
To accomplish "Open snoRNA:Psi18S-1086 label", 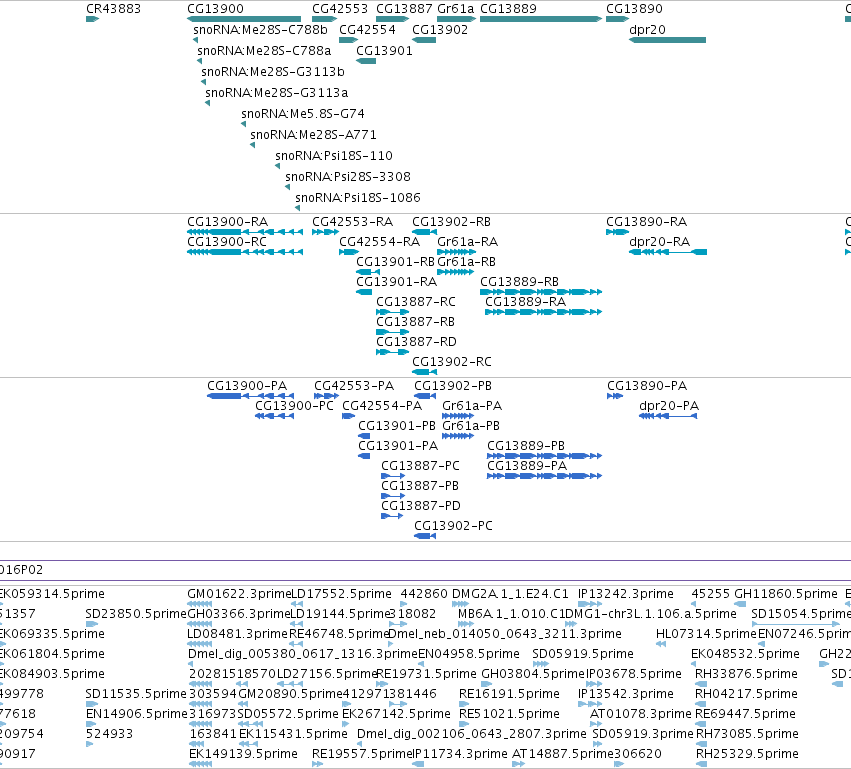I will pos(358,198).
